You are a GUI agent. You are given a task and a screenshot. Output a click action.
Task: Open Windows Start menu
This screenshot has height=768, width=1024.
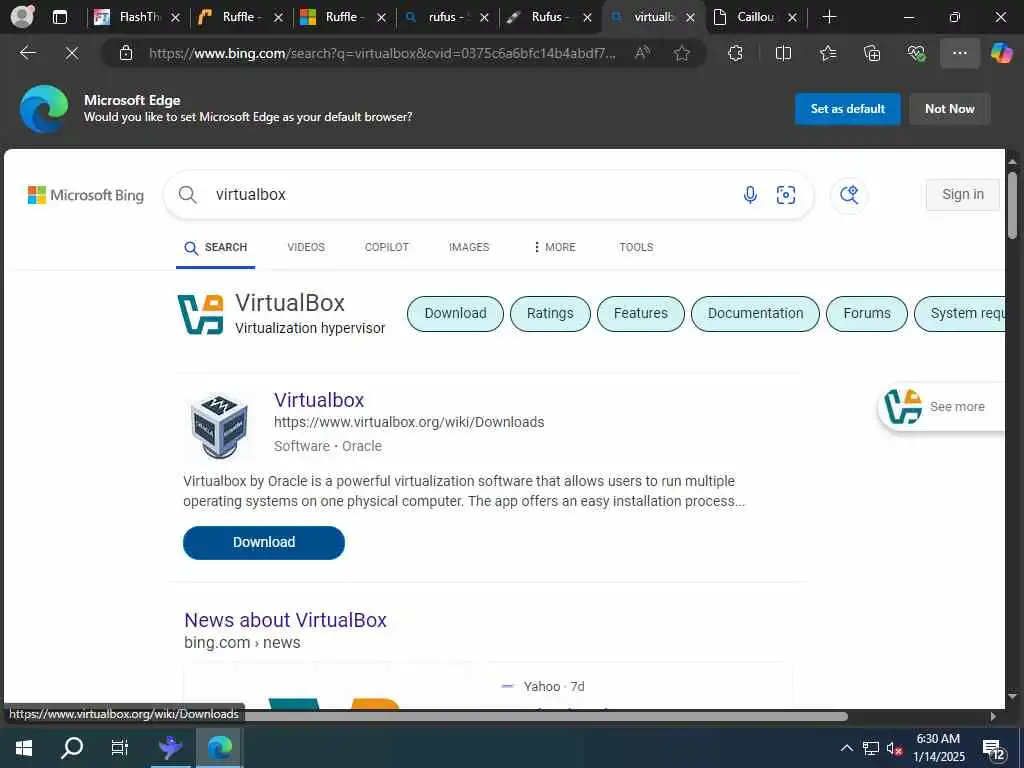click(24, 748)
